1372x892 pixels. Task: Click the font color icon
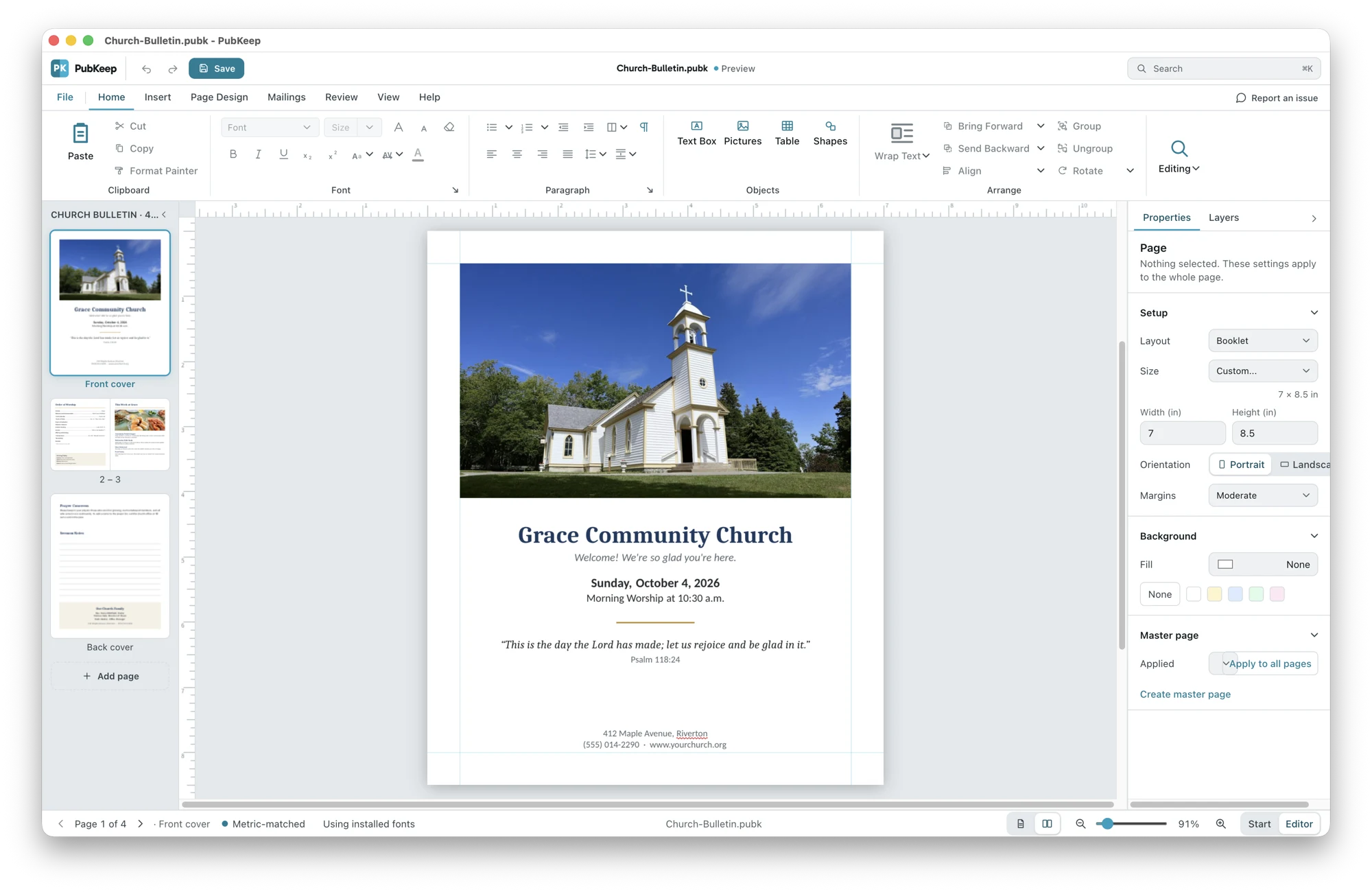(418, 154)
